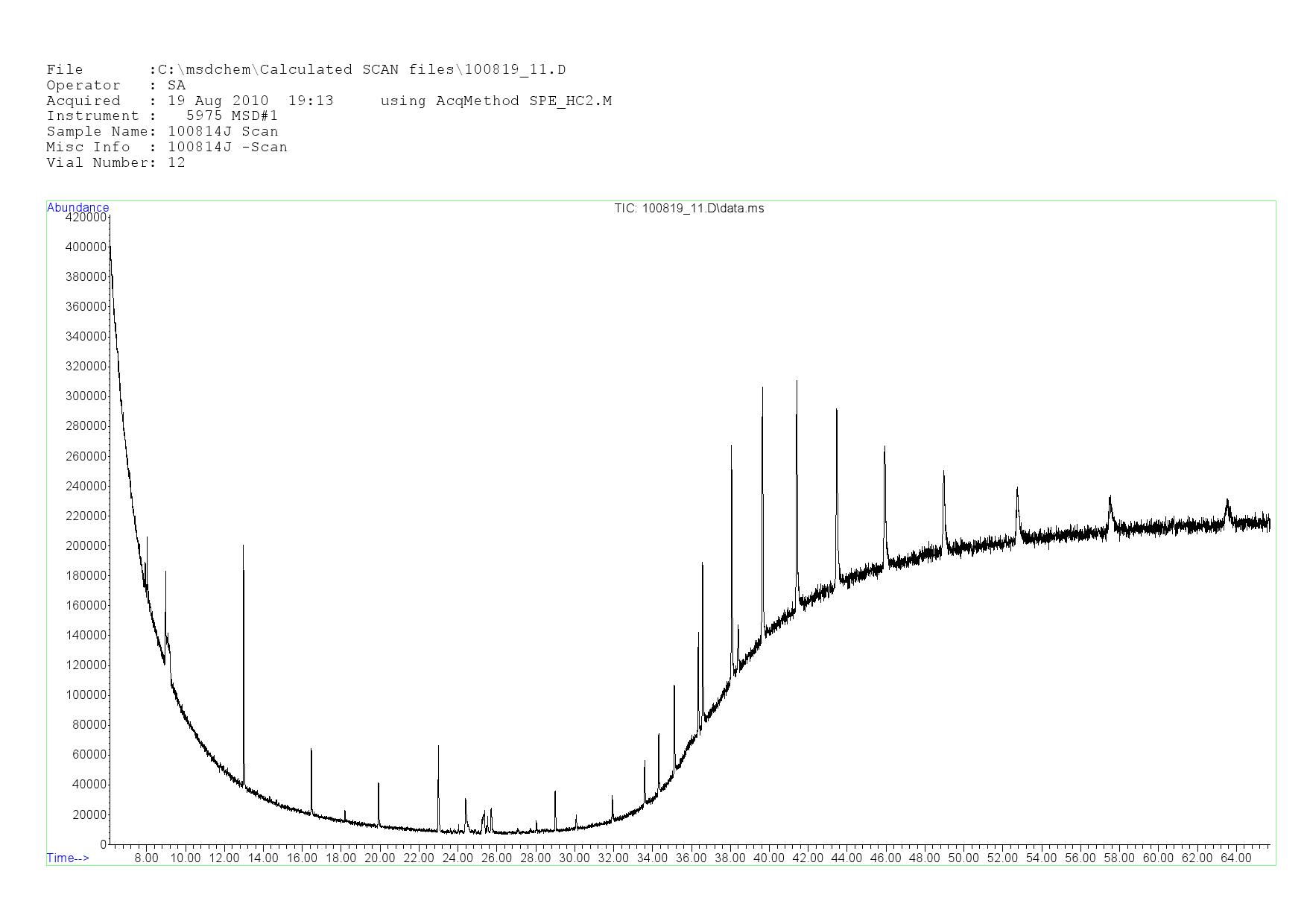Click the 200000 y-axis tick label
Image resolution: width=1307 pixels, height=924 pixels.
pyautogui.click(x=86, y=545)
